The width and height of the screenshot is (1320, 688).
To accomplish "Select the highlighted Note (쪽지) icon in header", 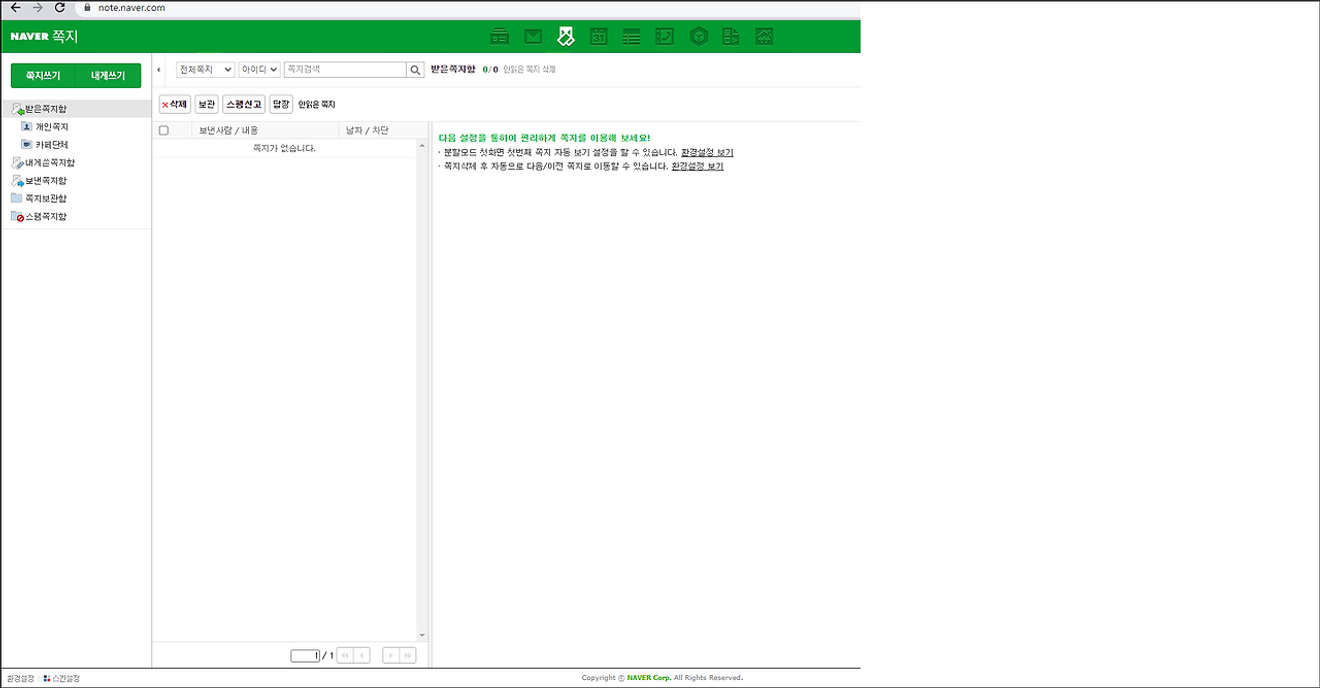I will pyautogui.click(x=566, y=37).
